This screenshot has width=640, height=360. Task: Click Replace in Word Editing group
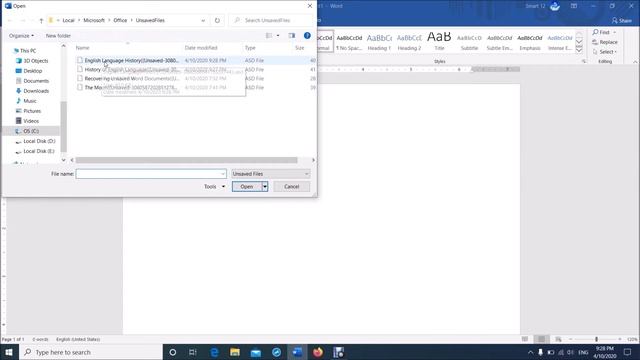[x=605, y=42]
